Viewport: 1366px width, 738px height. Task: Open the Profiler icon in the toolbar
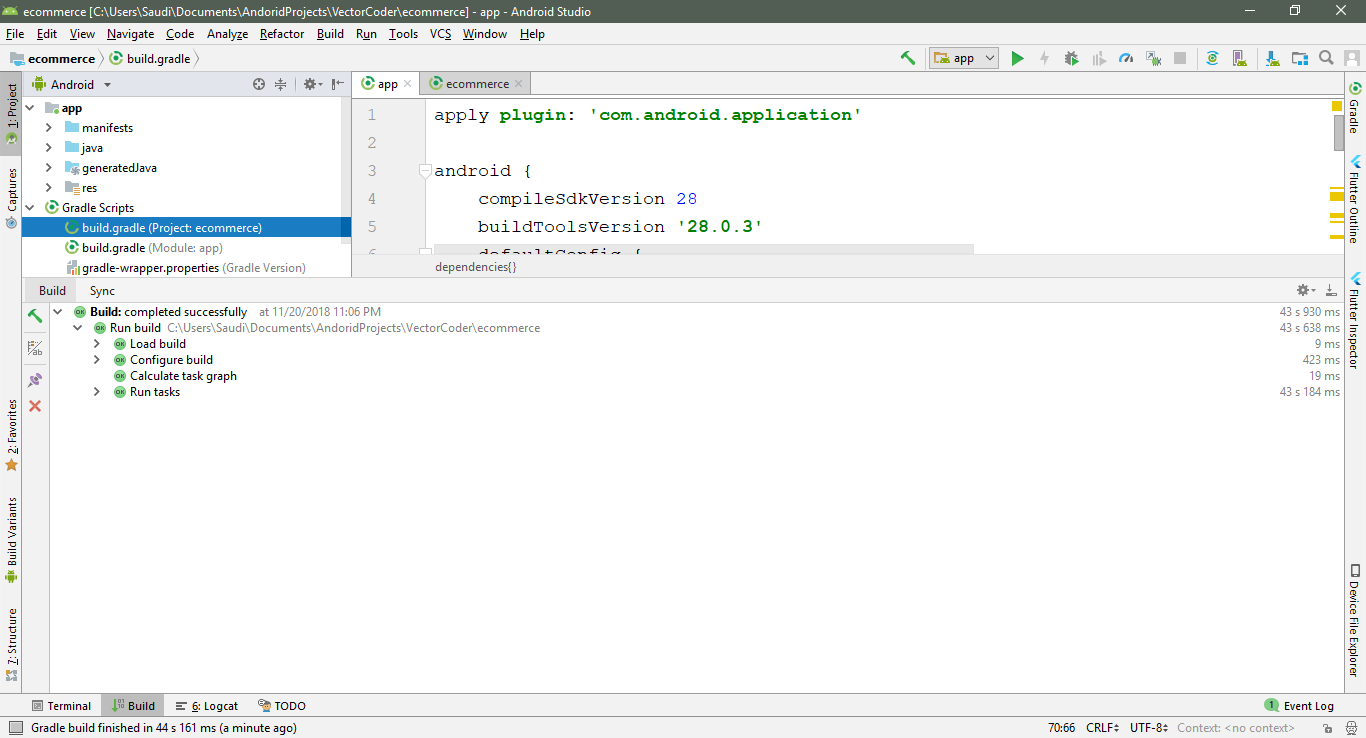click(1125, 58)
